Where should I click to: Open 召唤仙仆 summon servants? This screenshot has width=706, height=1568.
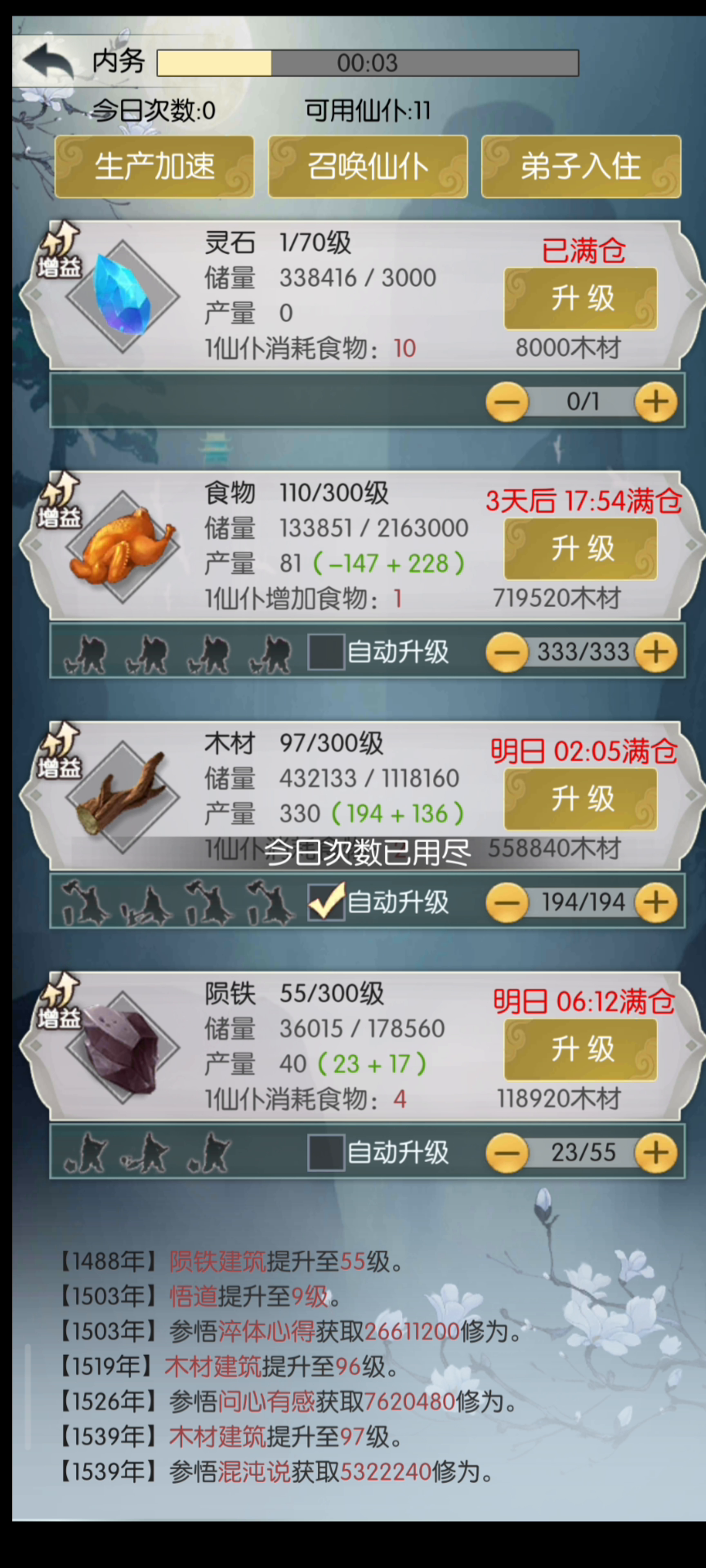(368, 167)
